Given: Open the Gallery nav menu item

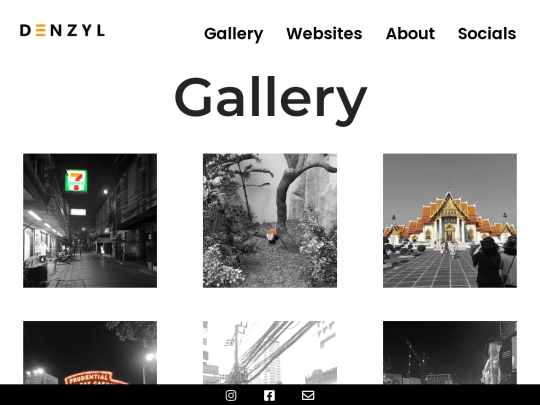Looking at the screenshot, I should point(233,34).
